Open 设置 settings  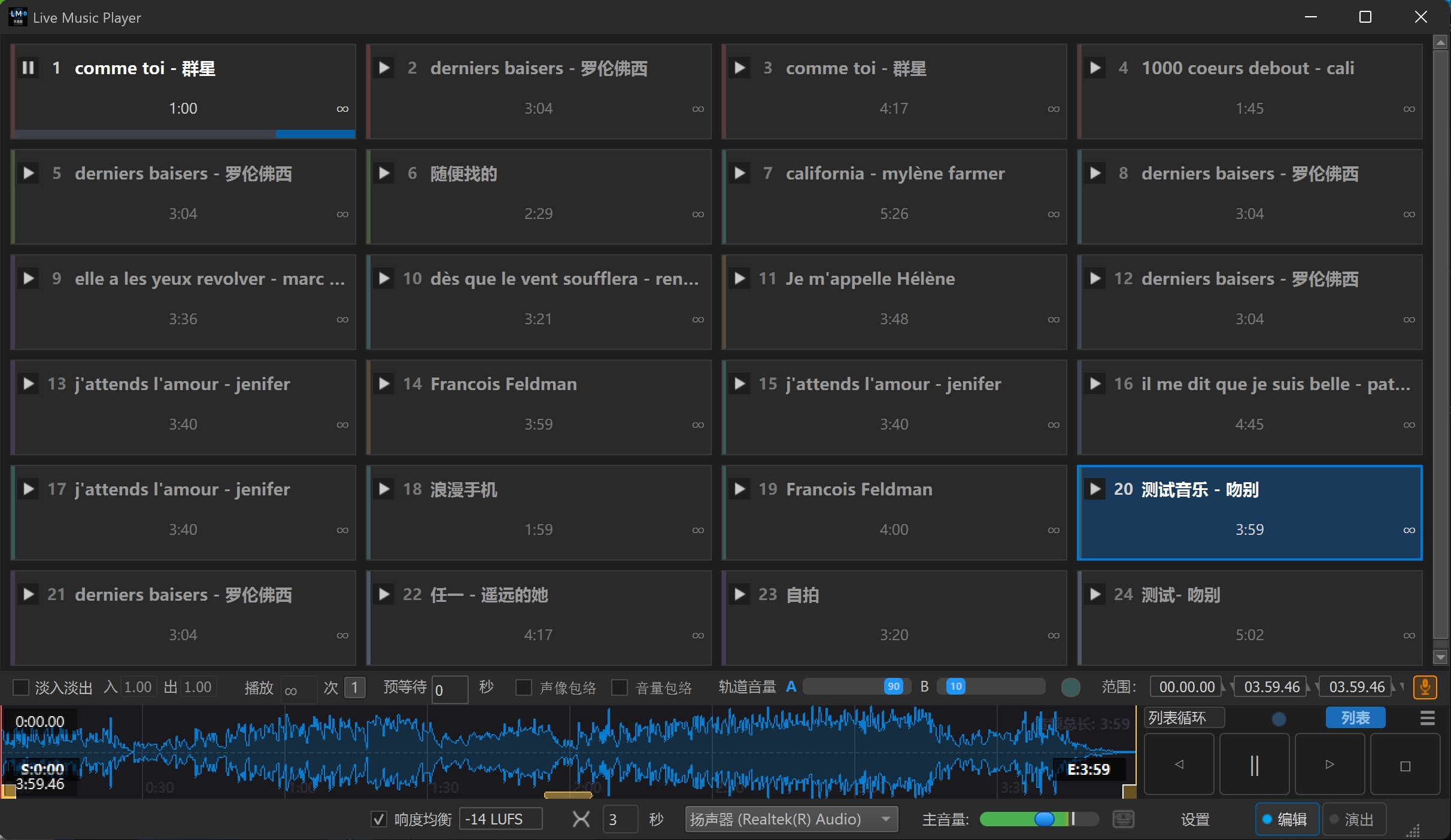coord(1195,819)
